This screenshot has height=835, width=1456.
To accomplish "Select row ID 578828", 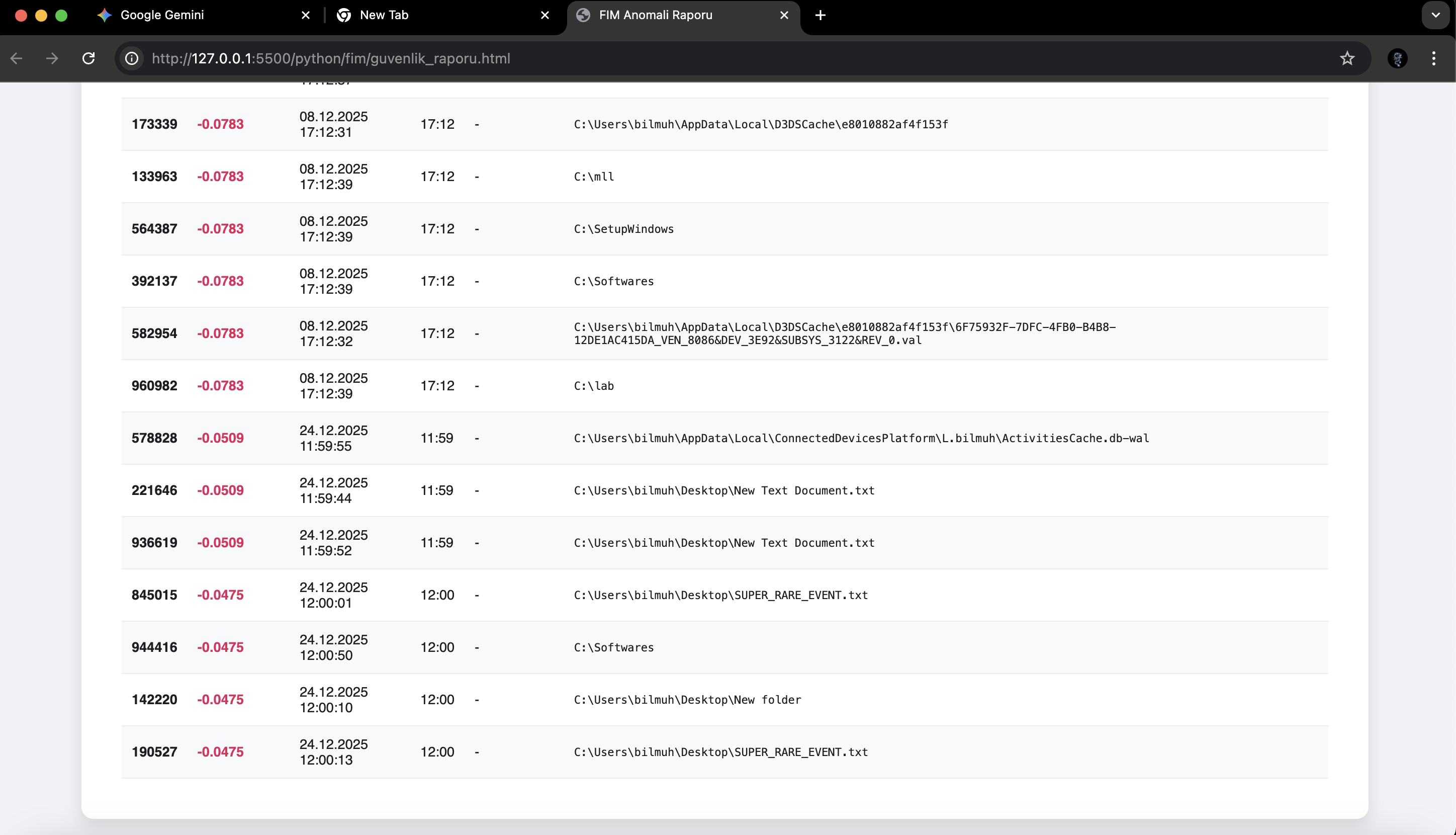I will [154, 438].
